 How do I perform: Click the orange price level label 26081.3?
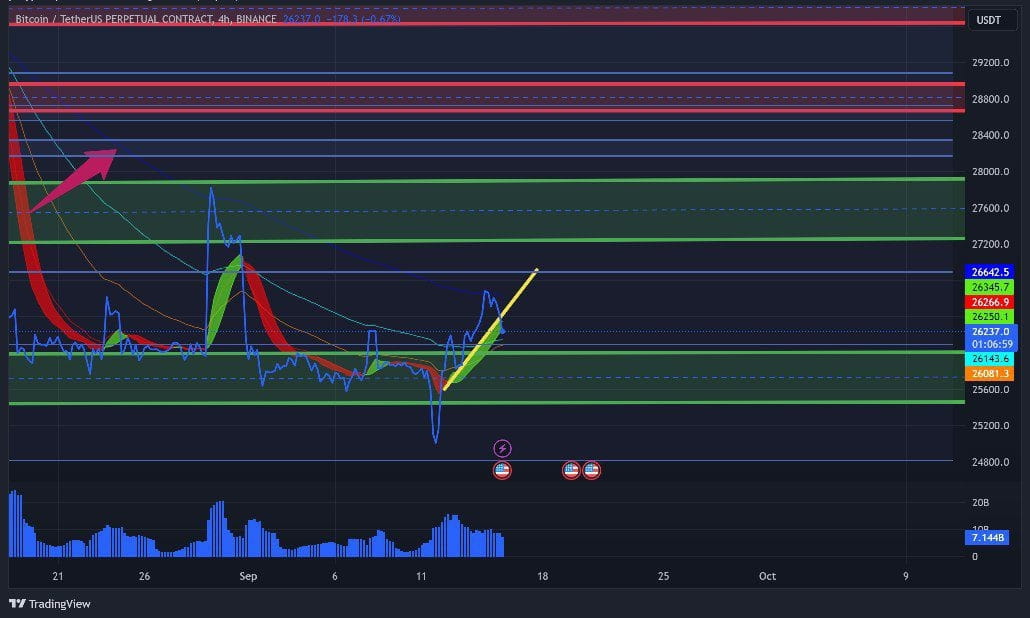[990, 372]
